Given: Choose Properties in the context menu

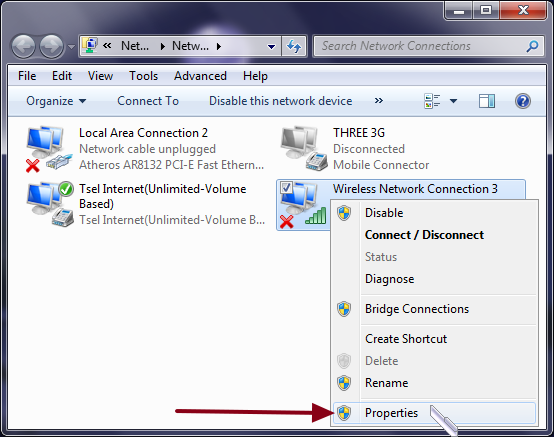Looking at the screenshot, I should [x=435, y=413].
